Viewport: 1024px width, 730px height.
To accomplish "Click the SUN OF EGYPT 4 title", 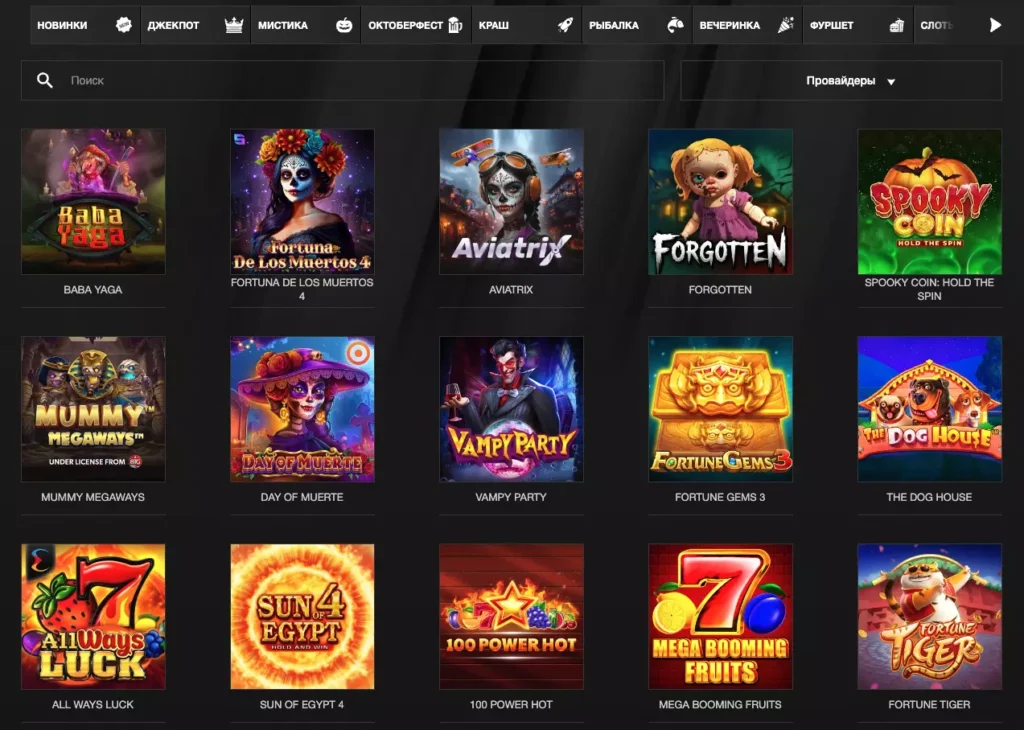I will [302, 704].
